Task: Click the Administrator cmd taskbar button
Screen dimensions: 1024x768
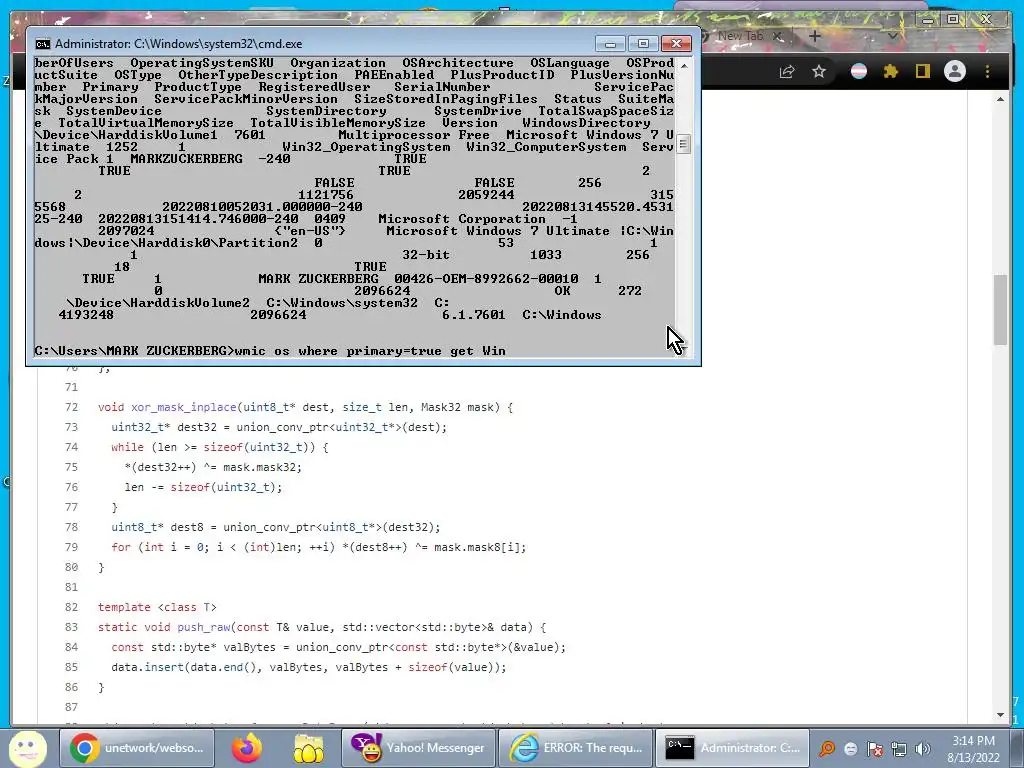Action: 733,748
